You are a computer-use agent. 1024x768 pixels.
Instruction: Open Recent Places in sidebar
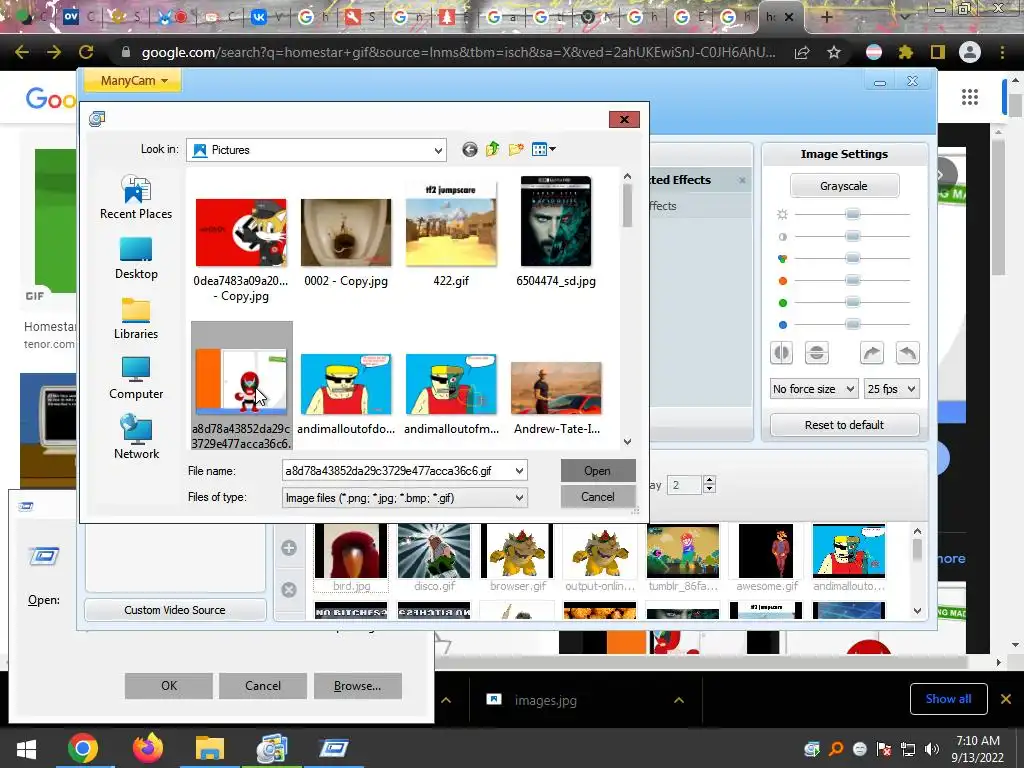(136, 197)
